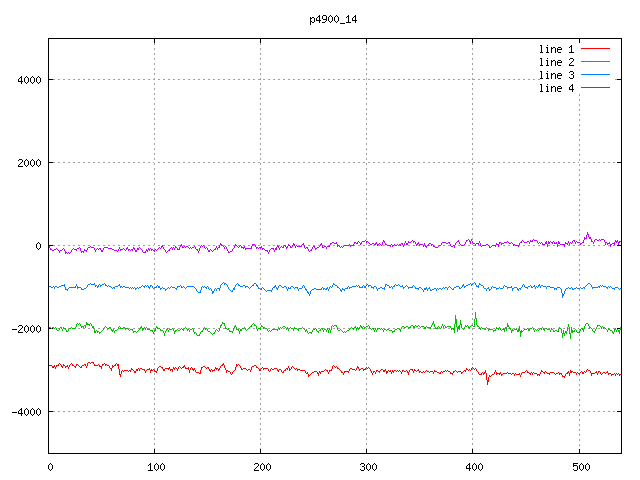Click the chart title p4900_14
The width and height of the screenshot is (640, 480).
point(332,19)
